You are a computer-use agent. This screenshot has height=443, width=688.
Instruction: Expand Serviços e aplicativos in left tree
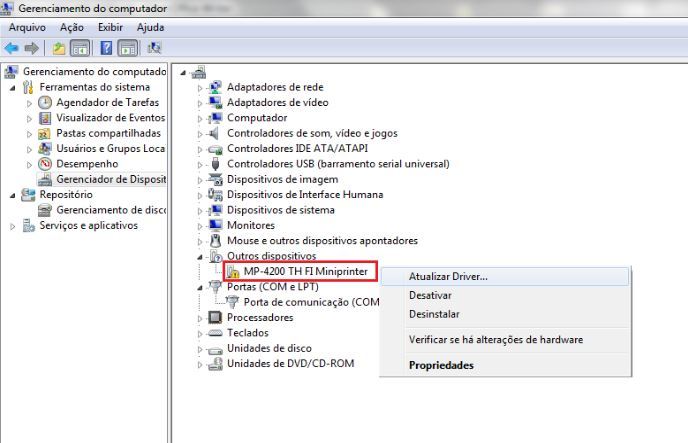pyautogui.click(x=13, y=226)
